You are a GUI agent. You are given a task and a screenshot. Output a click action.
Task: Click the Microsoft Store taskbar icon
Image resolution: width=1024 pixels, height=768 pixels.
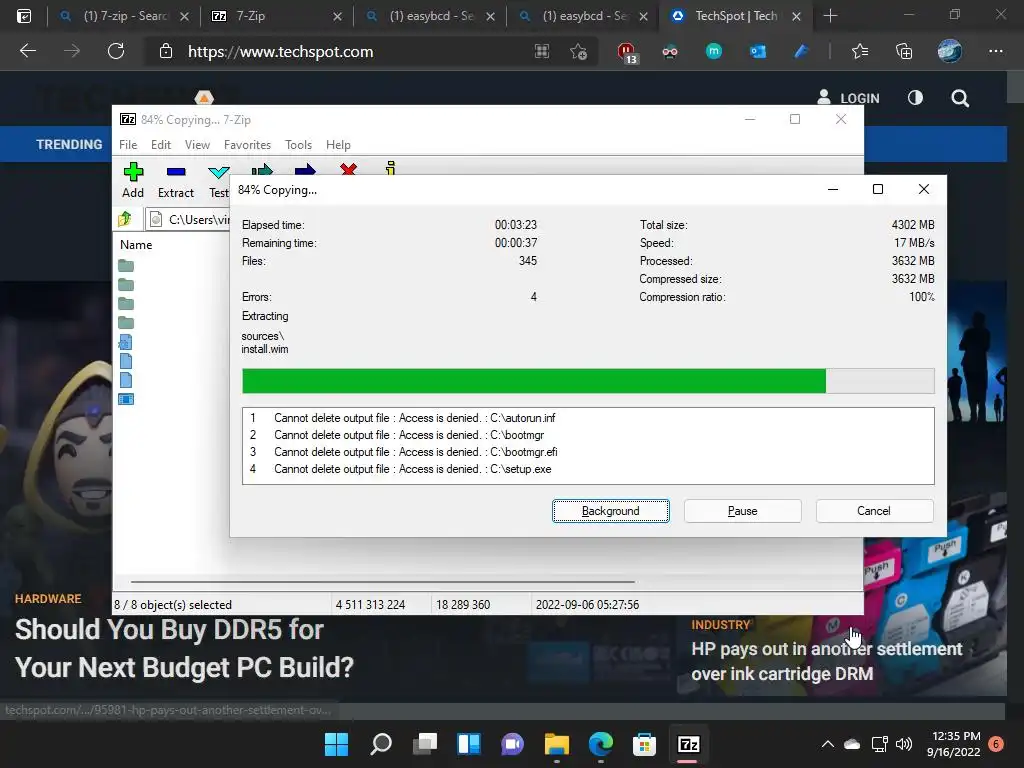[644, 744]
